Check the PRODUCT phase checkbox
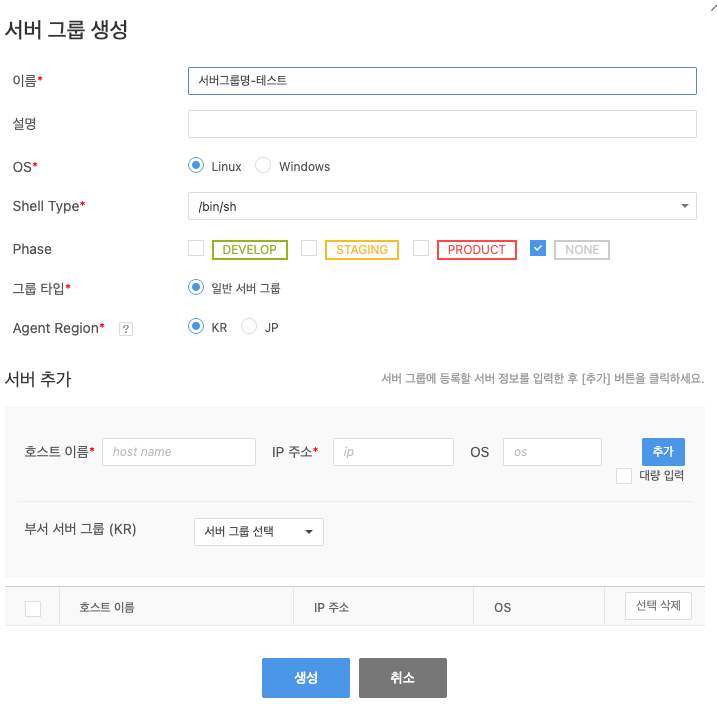The width and height of the screenshot is (717, 704). 421,248
